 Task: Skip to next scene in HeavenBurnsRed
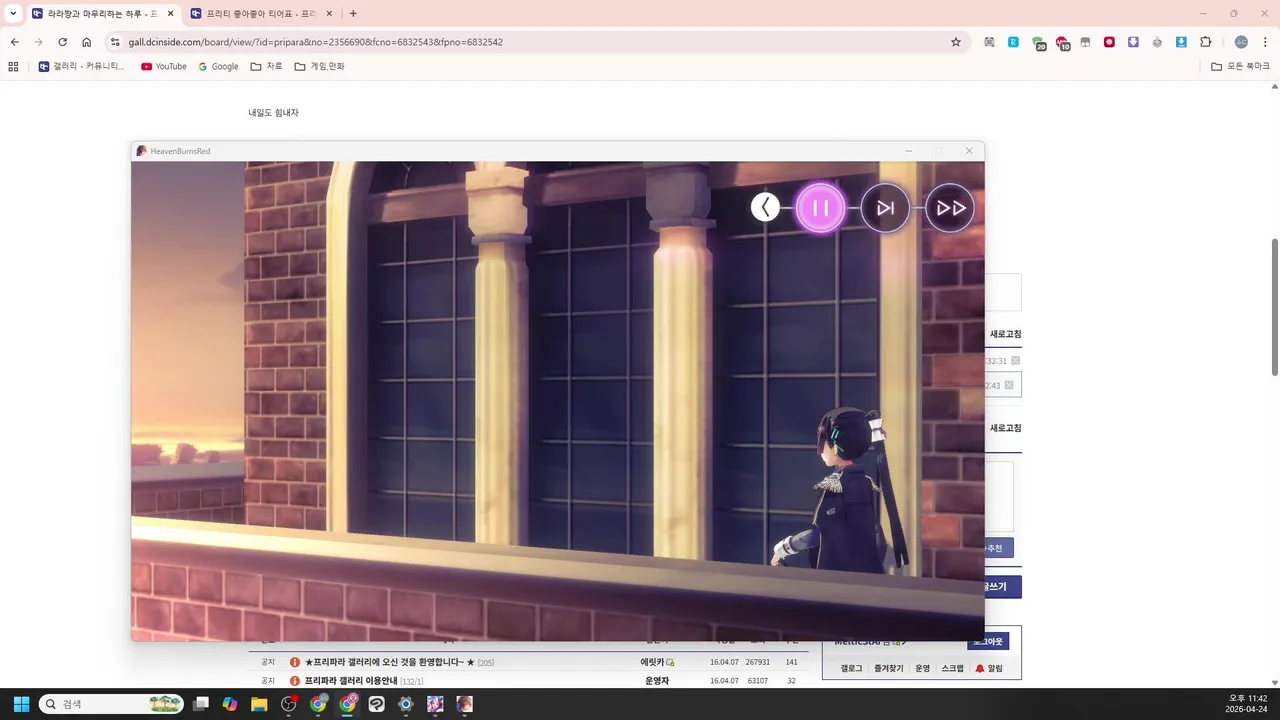886,208
